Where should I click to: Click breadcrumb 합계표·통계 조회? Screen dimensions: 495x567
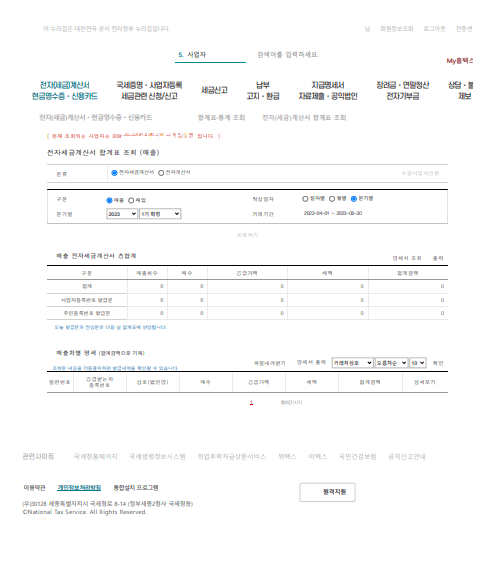tap(221, 118)
